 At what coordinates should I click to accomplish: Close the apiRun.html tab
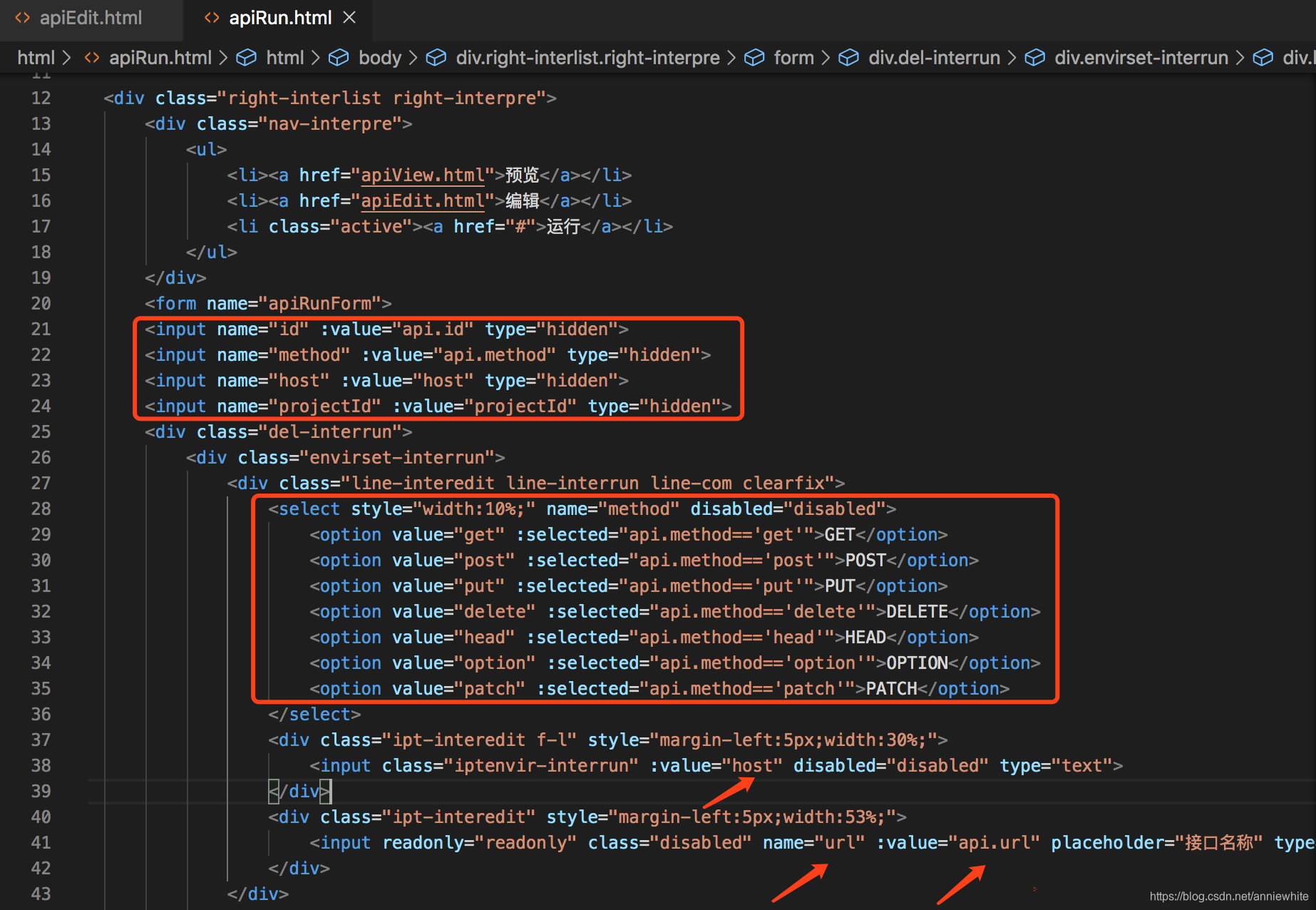click(x=349, y=18)
